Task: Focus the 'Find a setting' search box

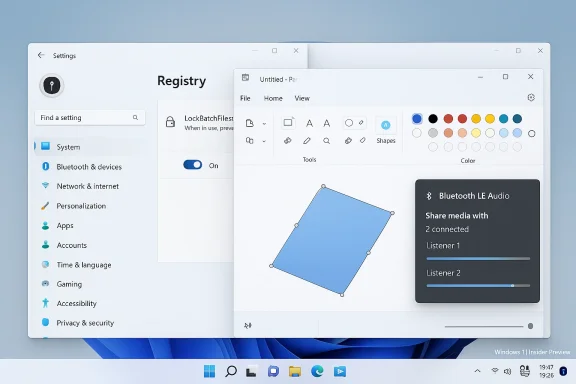Action: point(90,118)
